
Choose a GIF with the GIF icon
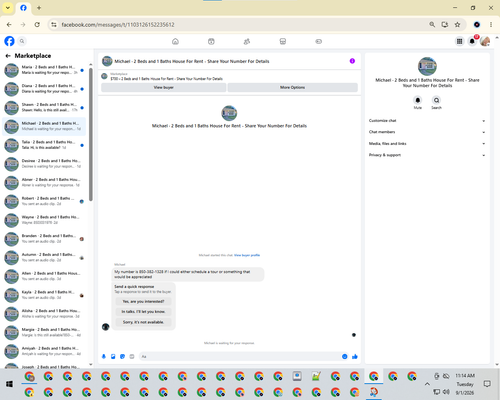pos(132,356)
